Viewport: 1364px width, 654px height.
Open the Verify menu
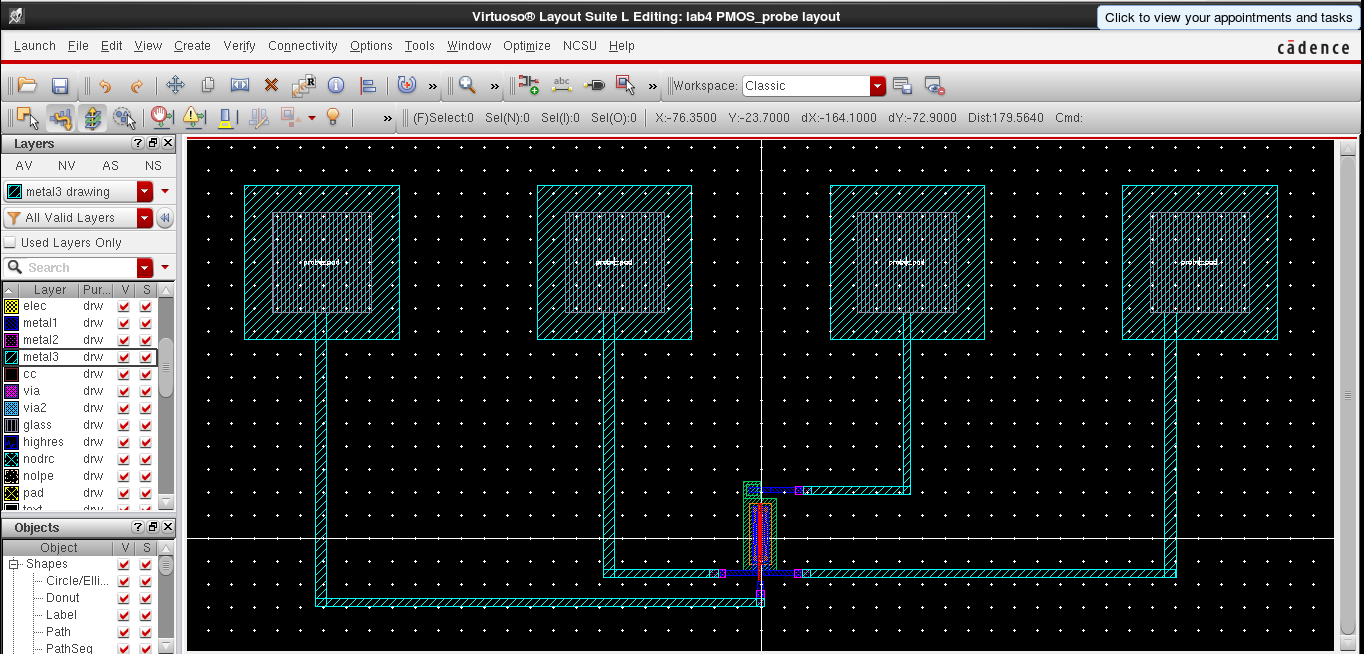pos(239,46)
